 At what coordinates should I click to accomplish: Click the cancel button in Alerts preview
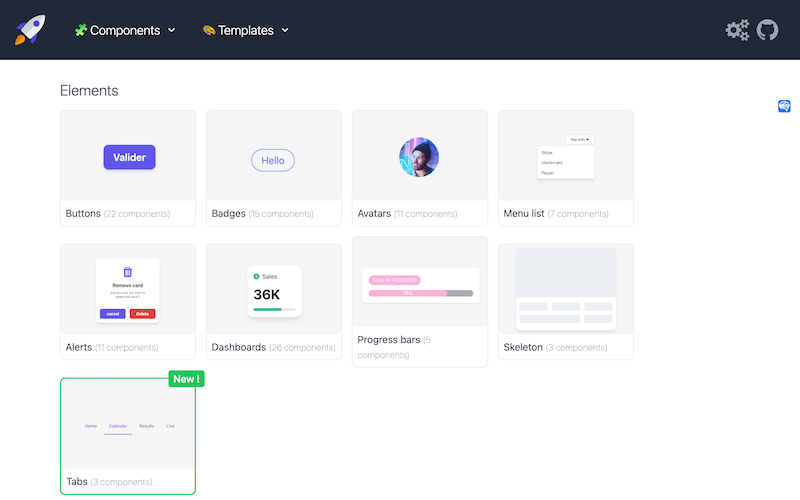pyautogui.click(x=113, y=314)
